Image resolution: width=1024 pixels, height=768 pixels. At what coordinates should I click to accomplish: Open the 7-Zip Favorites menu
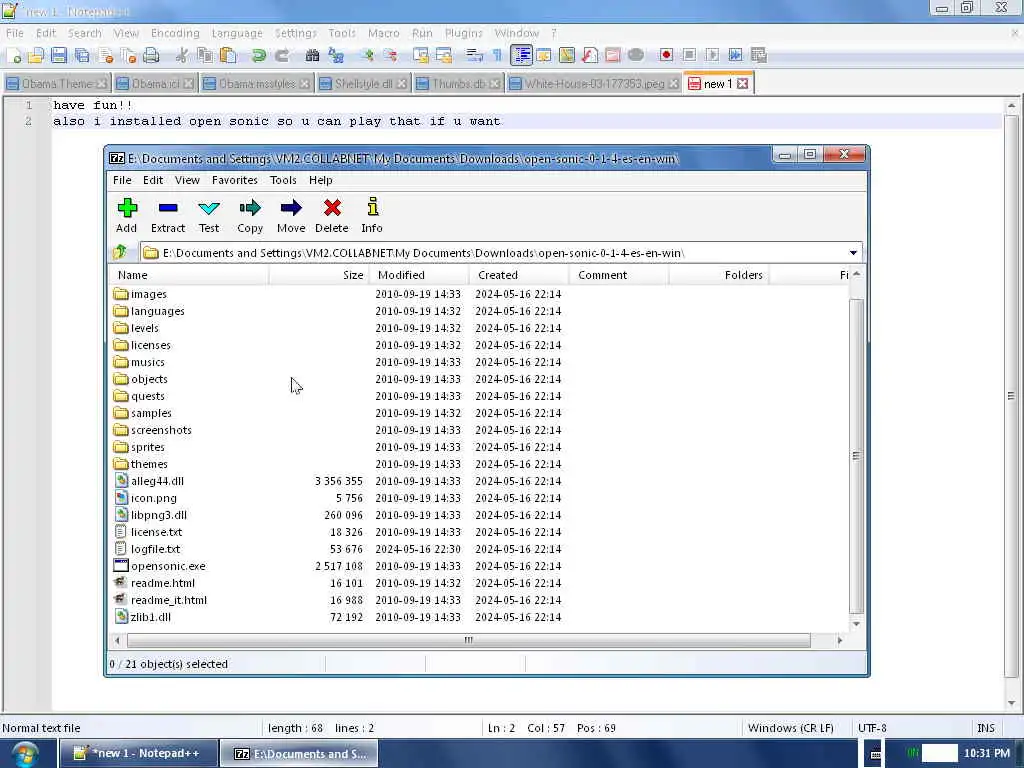point(234,180)
